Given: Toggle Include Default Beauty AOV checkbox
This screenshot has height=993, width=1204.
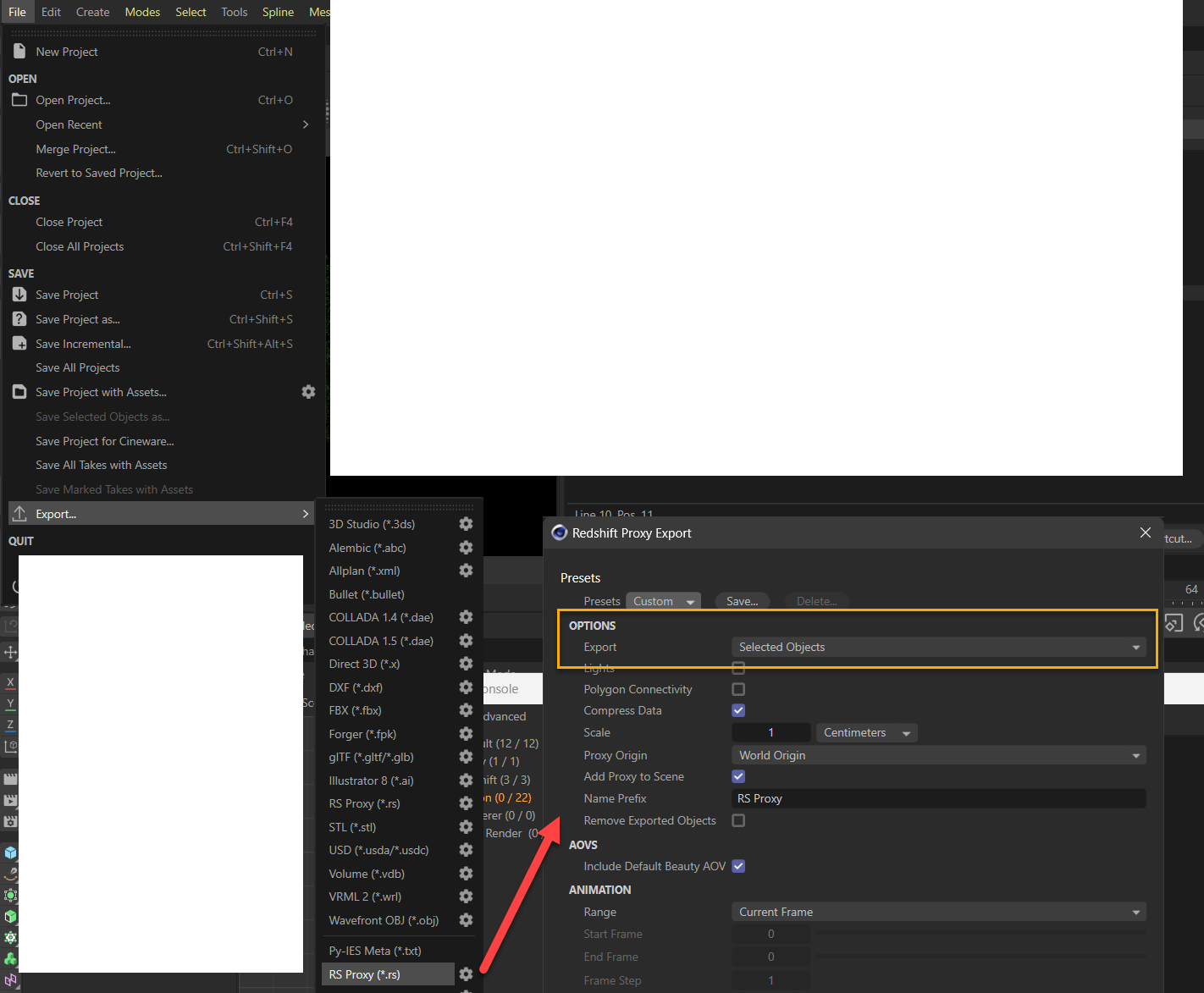Looking at the screenshot, I should click(738, 866).
